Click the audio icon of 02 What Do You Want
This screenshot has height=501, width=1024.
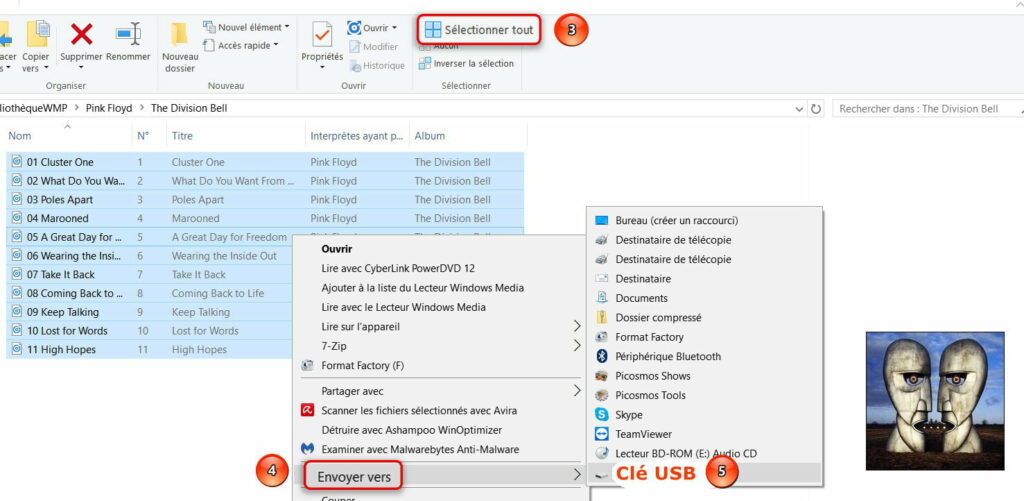click(17, 180)
